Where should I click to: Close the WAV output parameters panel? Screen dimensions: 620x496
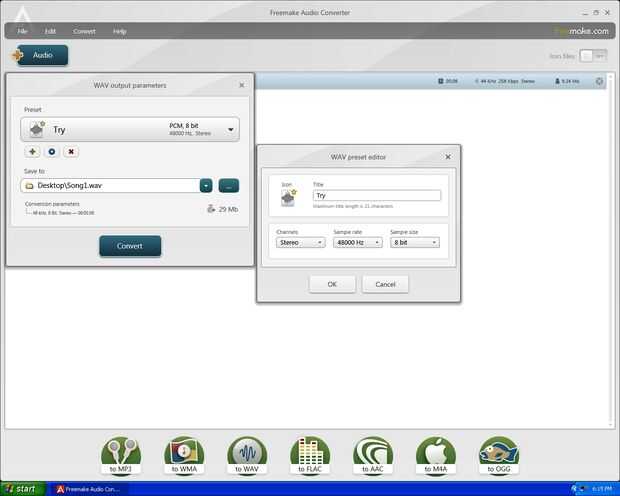[x=242, y=85]
